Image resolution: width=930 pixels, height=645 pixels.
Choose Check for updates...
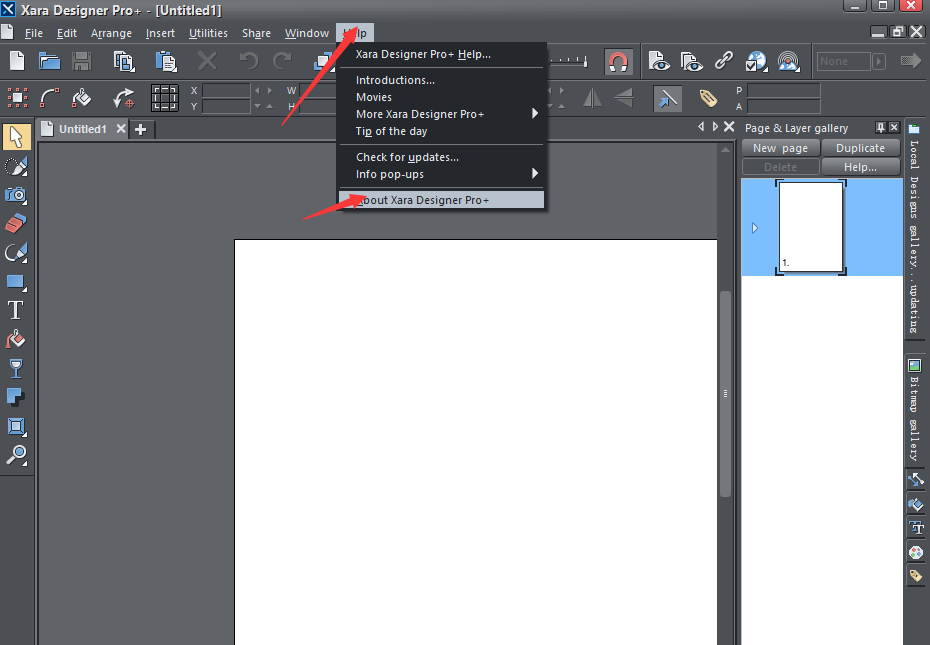click(441, 157)
